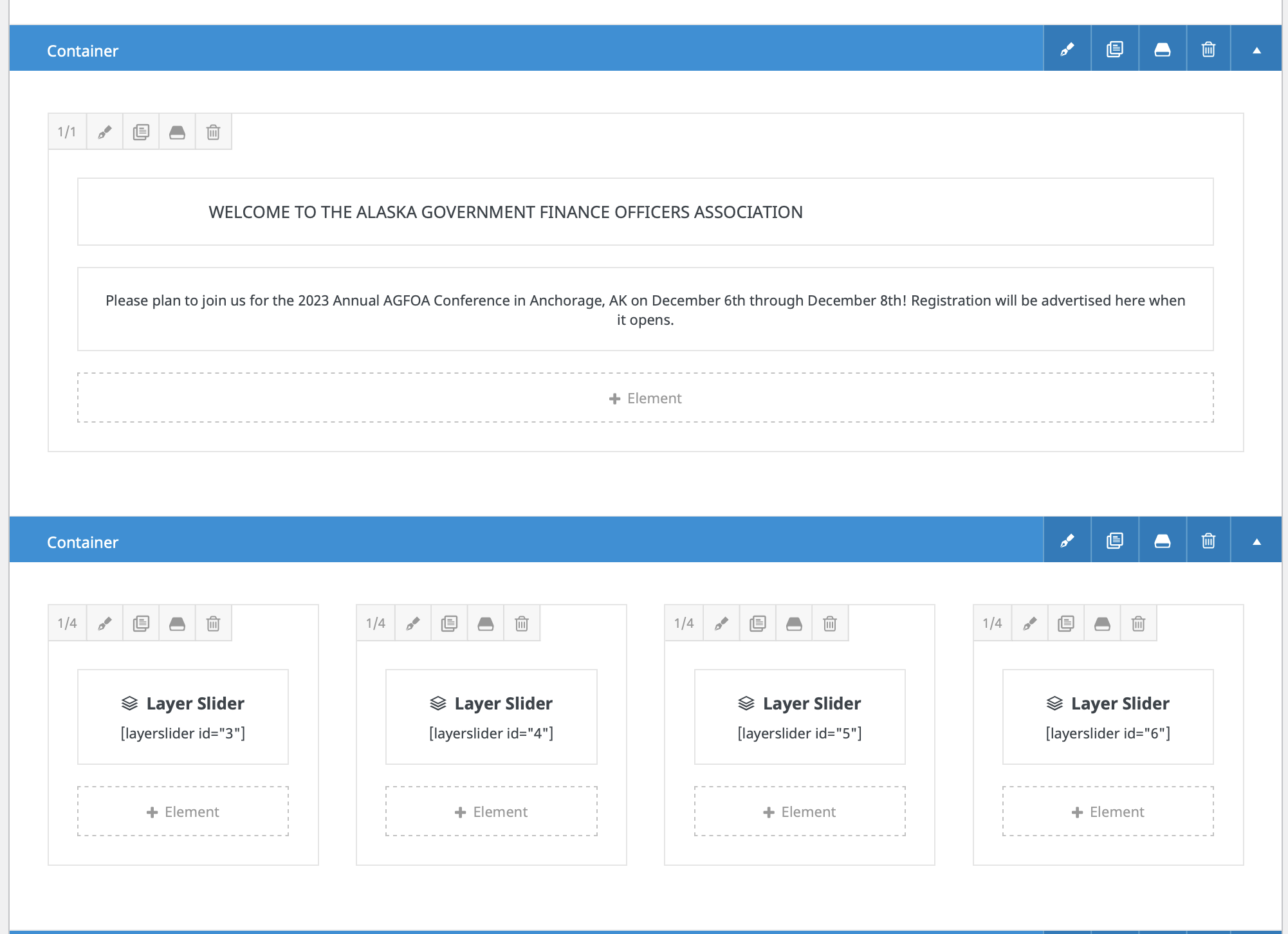Edit the first Container with the pen icon

tap(1067, 49)
